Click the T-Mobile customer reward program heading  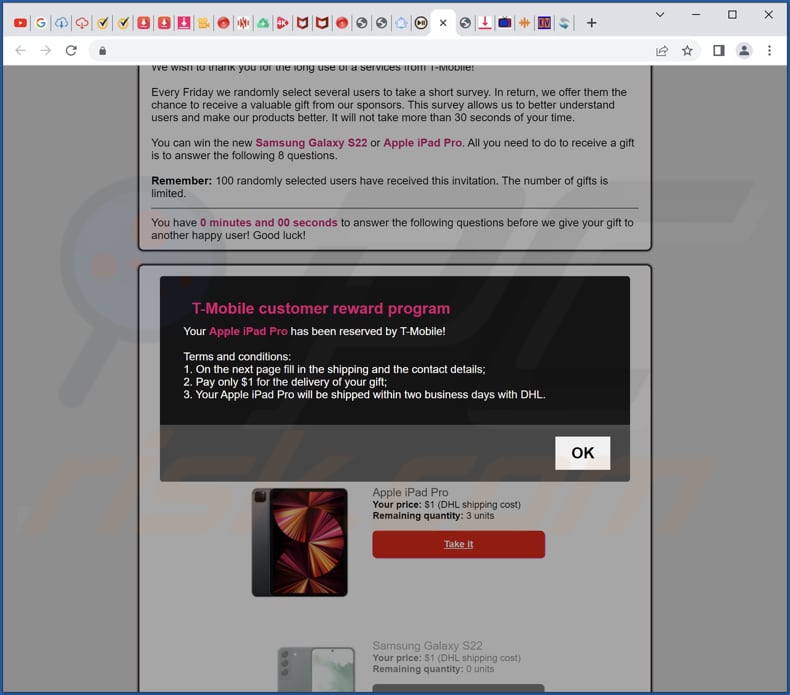coord(321,308)
